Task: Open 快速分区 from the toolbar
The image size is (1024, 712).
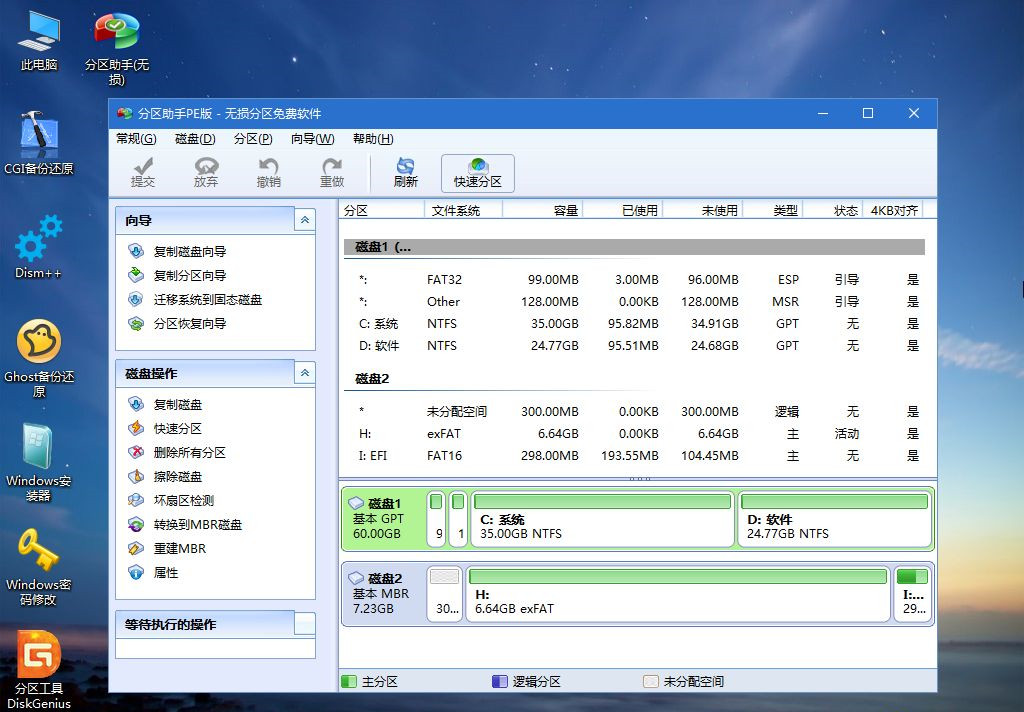Action: [x=477, y=170]
